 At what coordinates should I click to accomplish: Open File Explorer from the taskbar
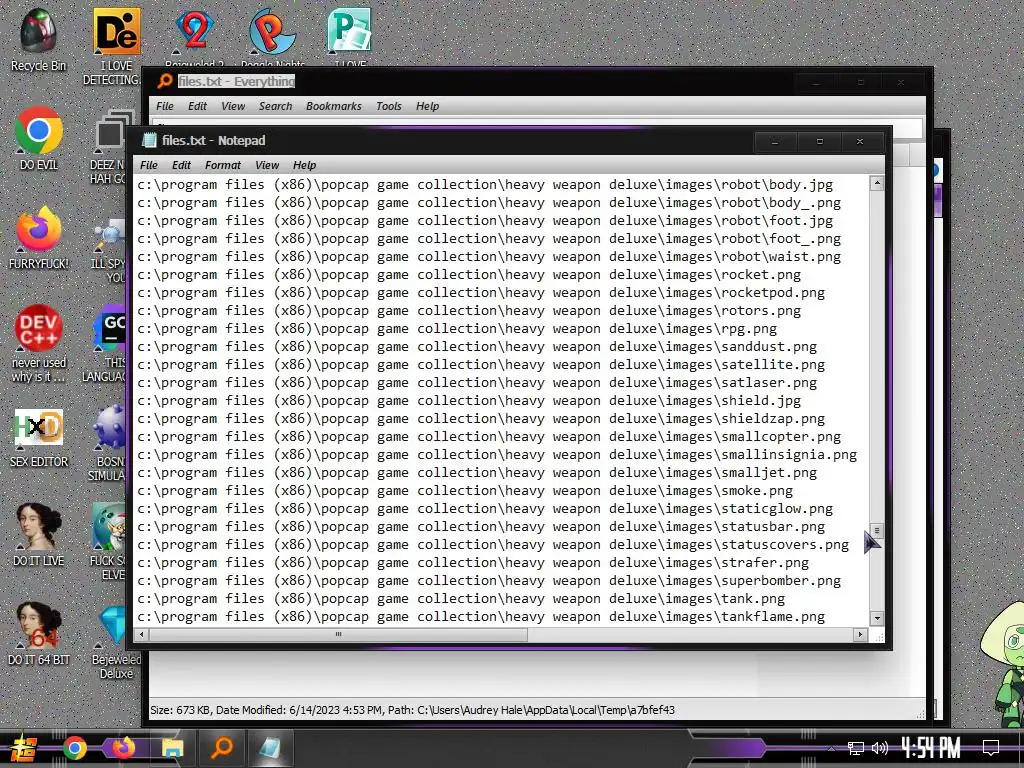tap(172, 748)
